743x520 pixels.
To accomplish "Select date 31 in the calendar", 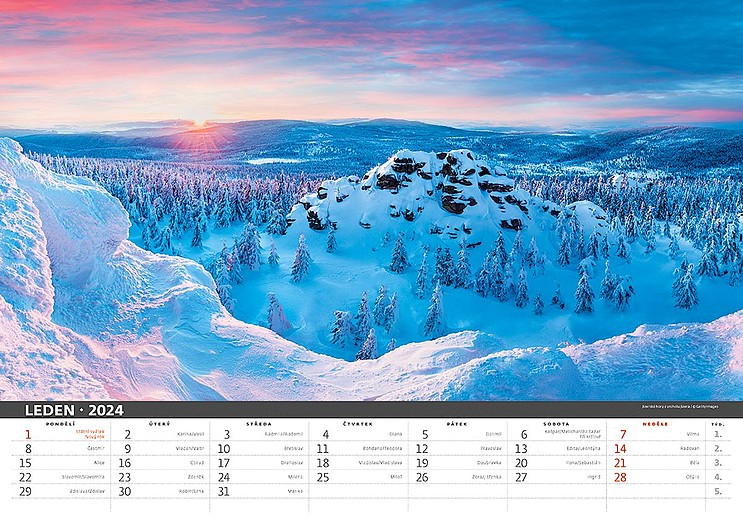I will tap(224, 491).
